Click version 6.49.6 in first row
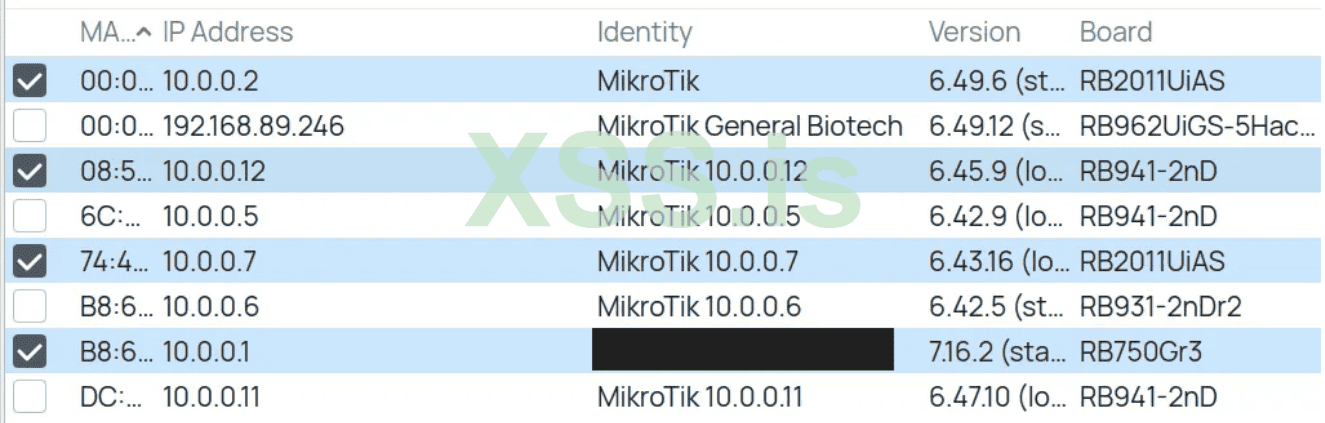 pyautogui.click(x=995, y=81)
